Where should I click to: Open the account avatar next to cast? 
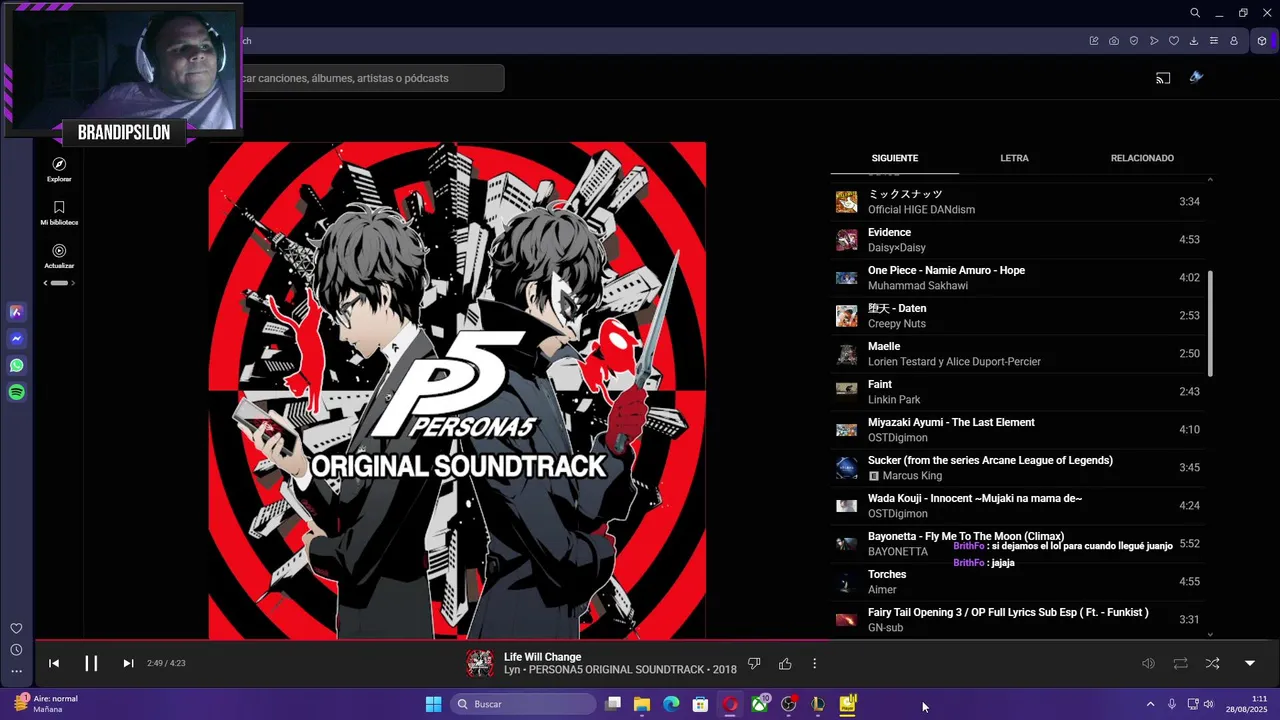(x=1196, y=77)
